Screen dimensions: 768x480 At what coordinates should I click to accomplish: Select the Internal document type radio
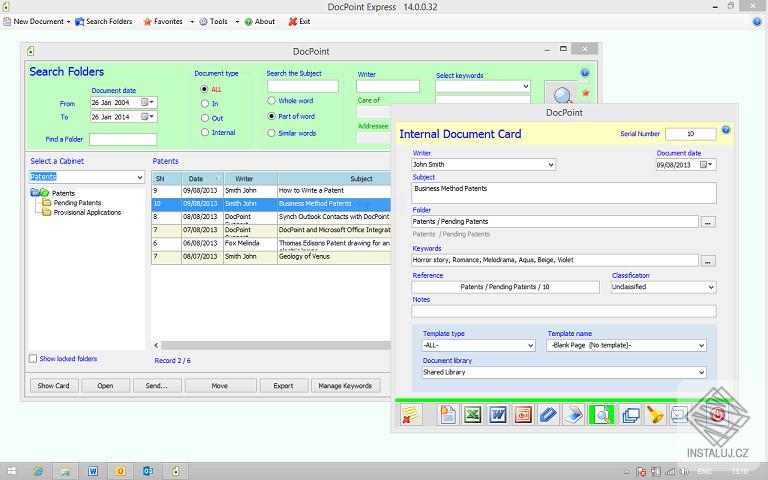coord(205,132)
